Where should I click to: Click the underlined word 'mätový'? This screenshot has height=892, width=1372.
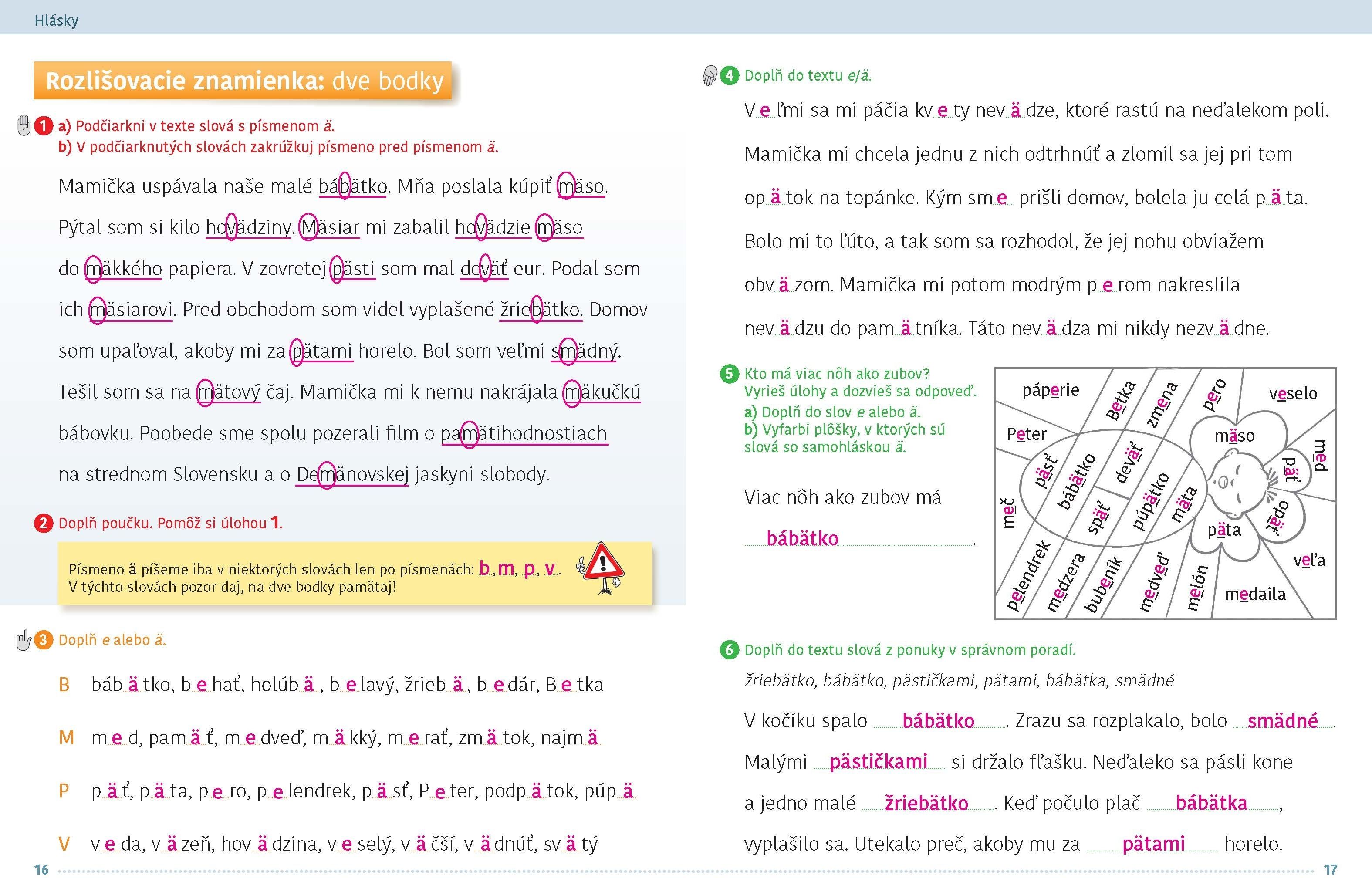tap(229, 392)
